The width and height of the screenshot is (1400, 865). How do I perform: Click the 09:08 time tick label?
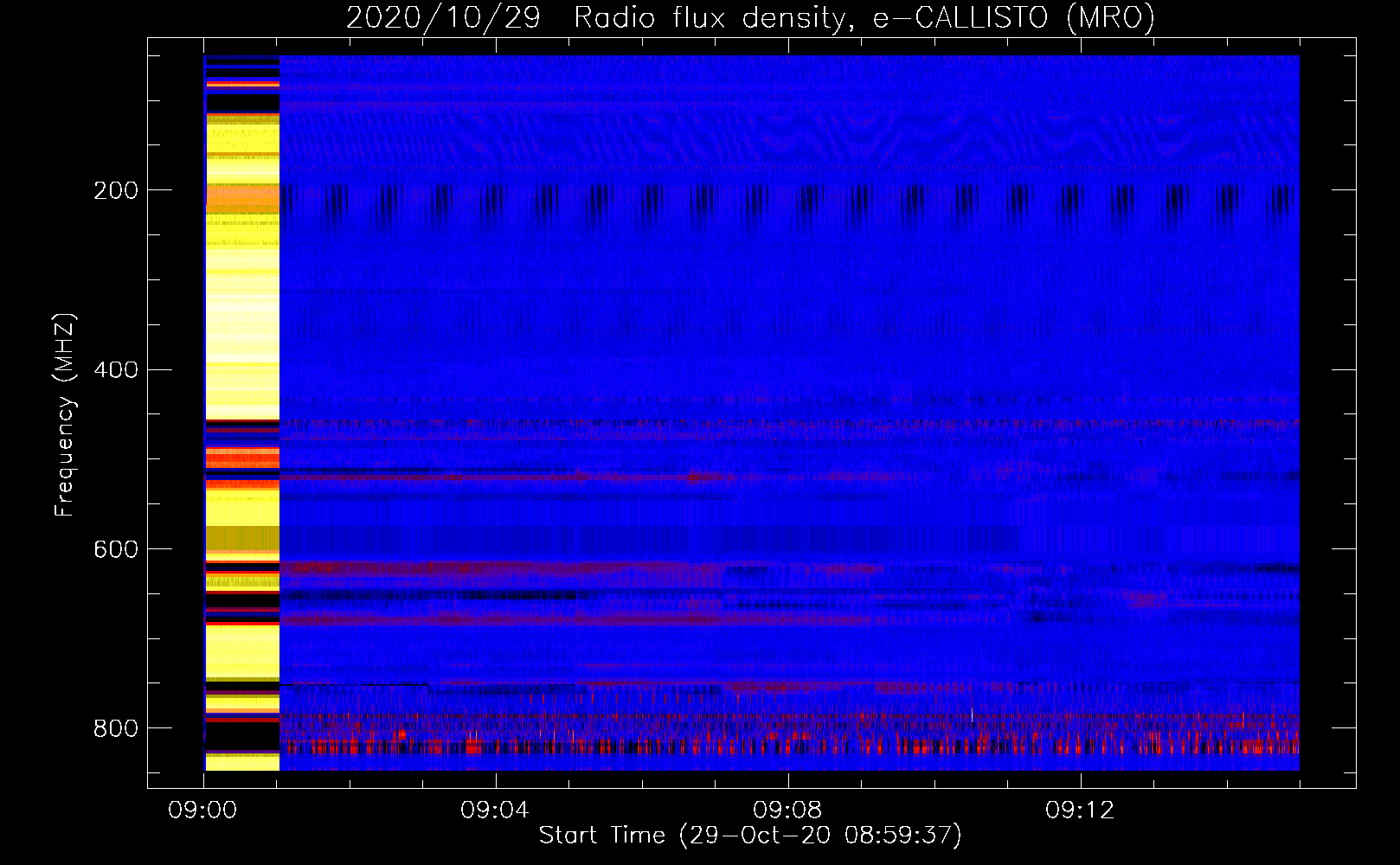pos(787,811)
